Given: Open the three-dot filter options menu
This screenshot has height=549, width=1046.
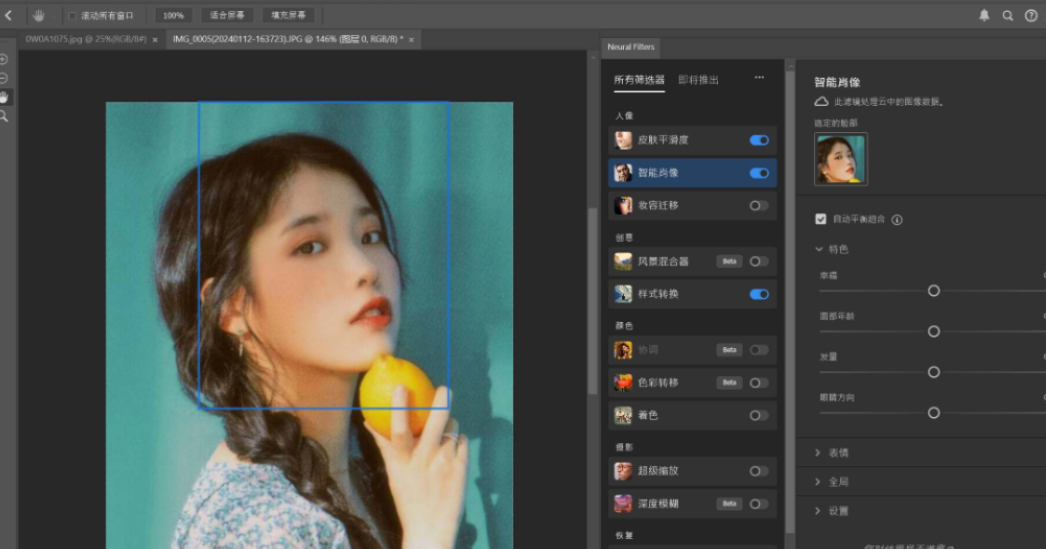Looking at the screenshot, I should (759, 78).
